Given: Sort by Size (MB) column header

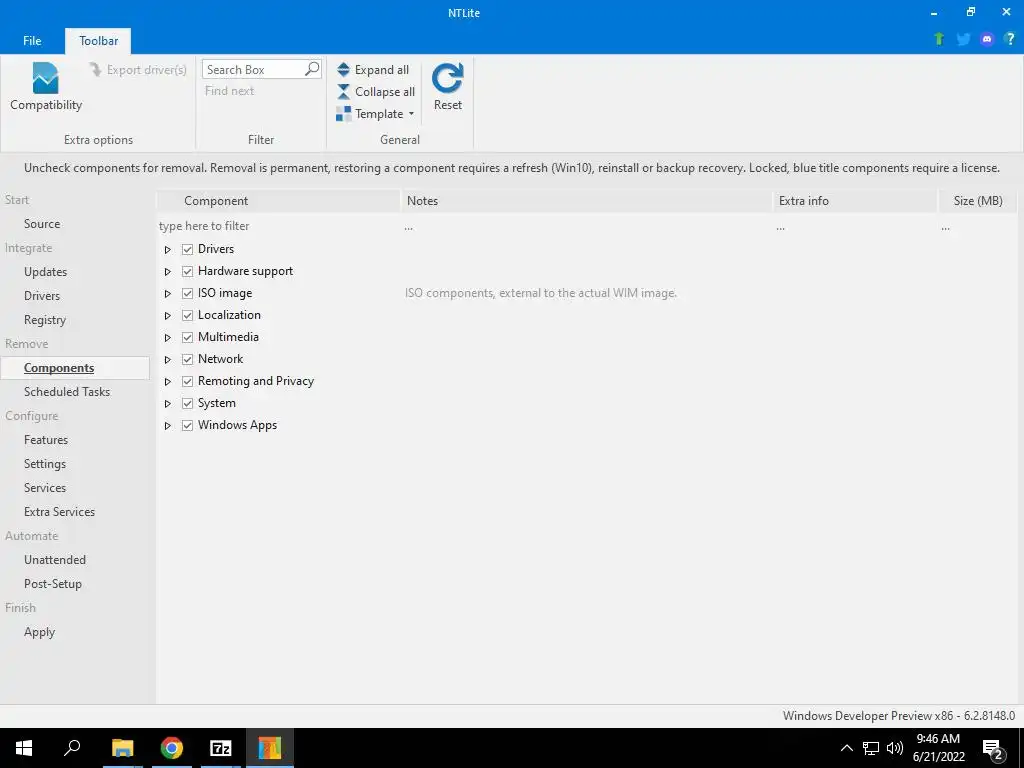Looking at the screenshot, I should [977, 200].
